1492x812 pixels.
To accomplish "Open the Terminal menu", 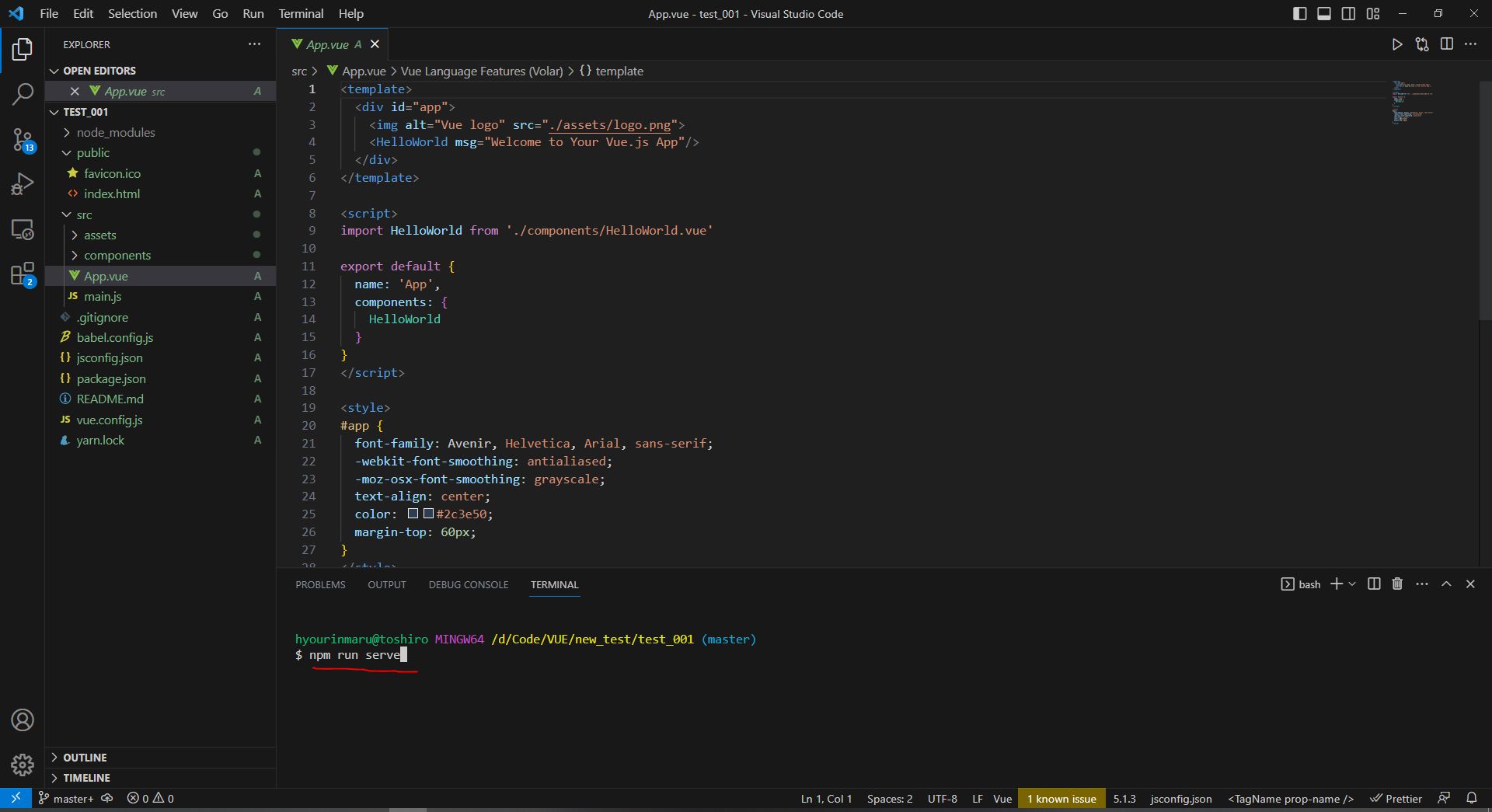I will pos(301,13).
